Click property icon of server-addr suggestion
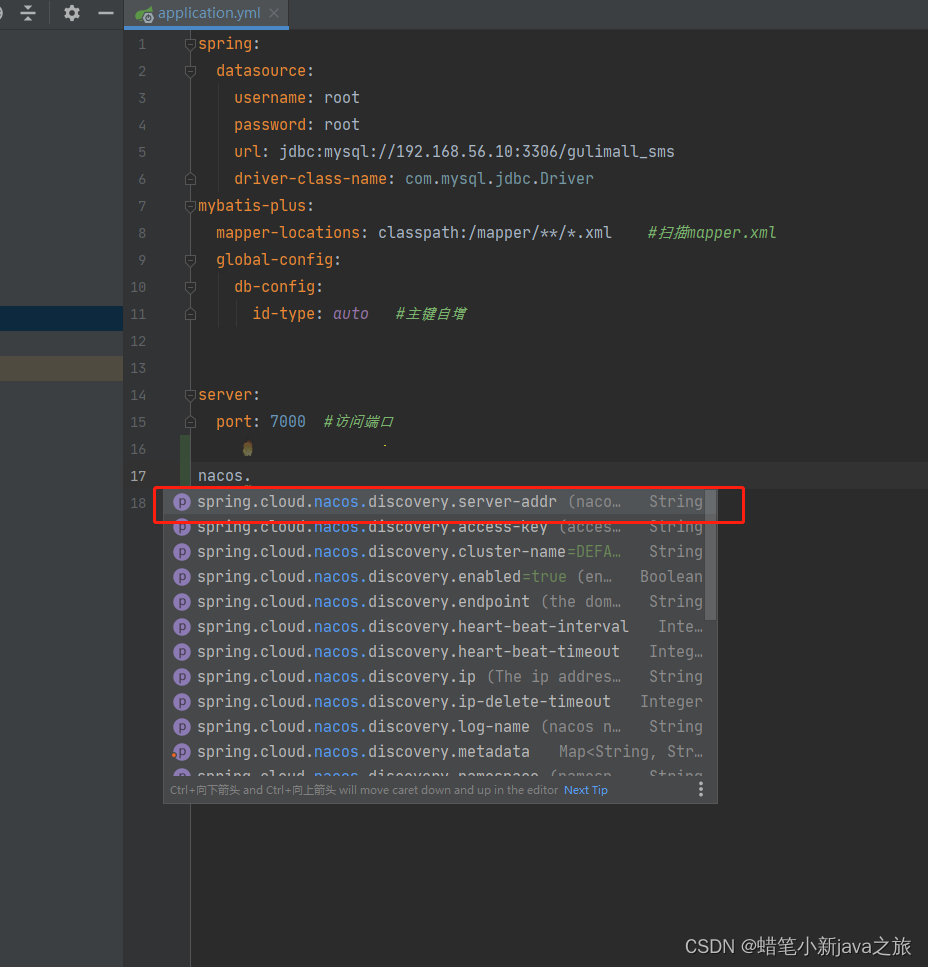The width and height of the screenshot is (928, 967). click(x=181, y=502)
